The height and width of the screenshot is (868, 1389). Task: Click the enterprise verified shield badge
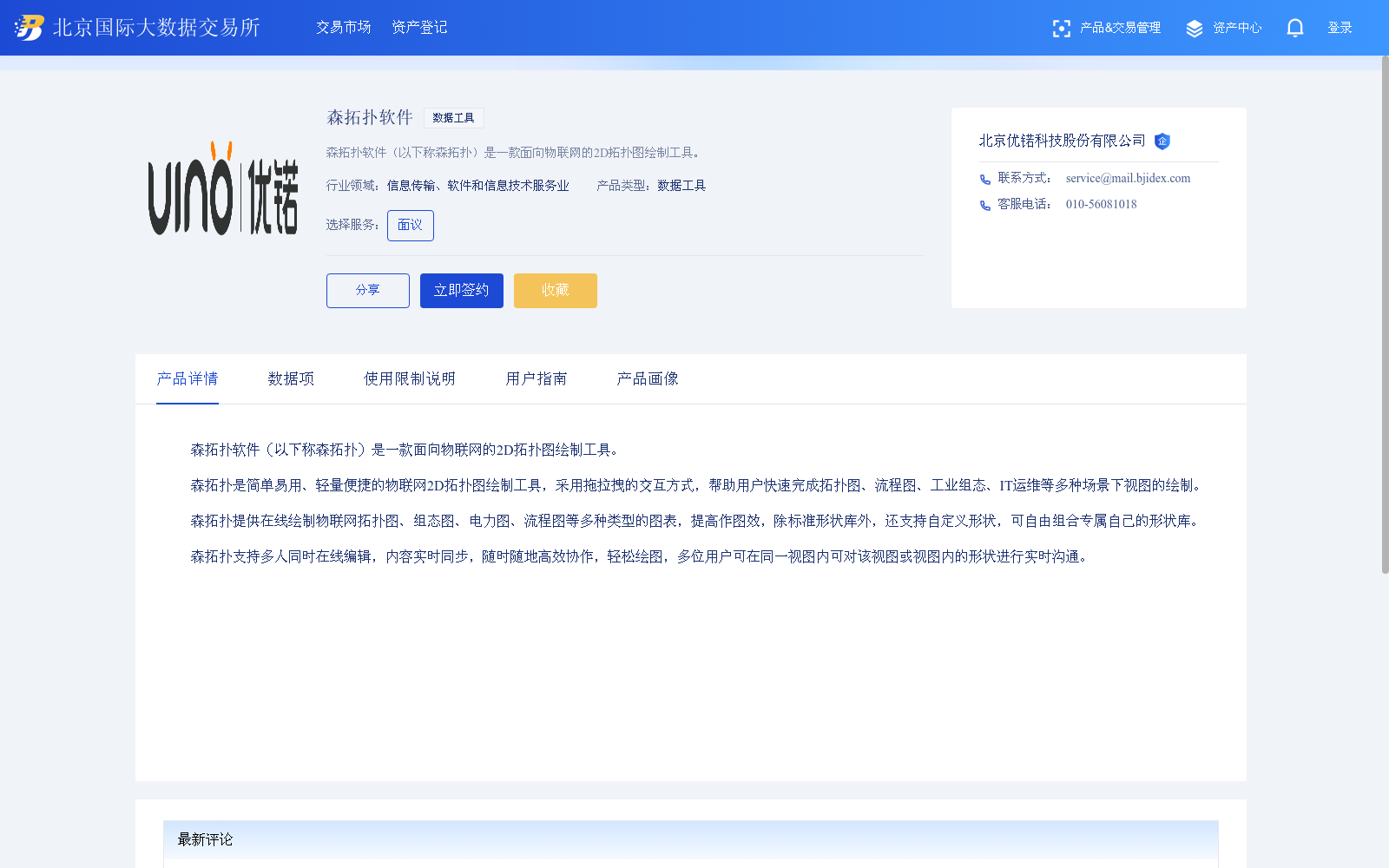pos(1162,141)
